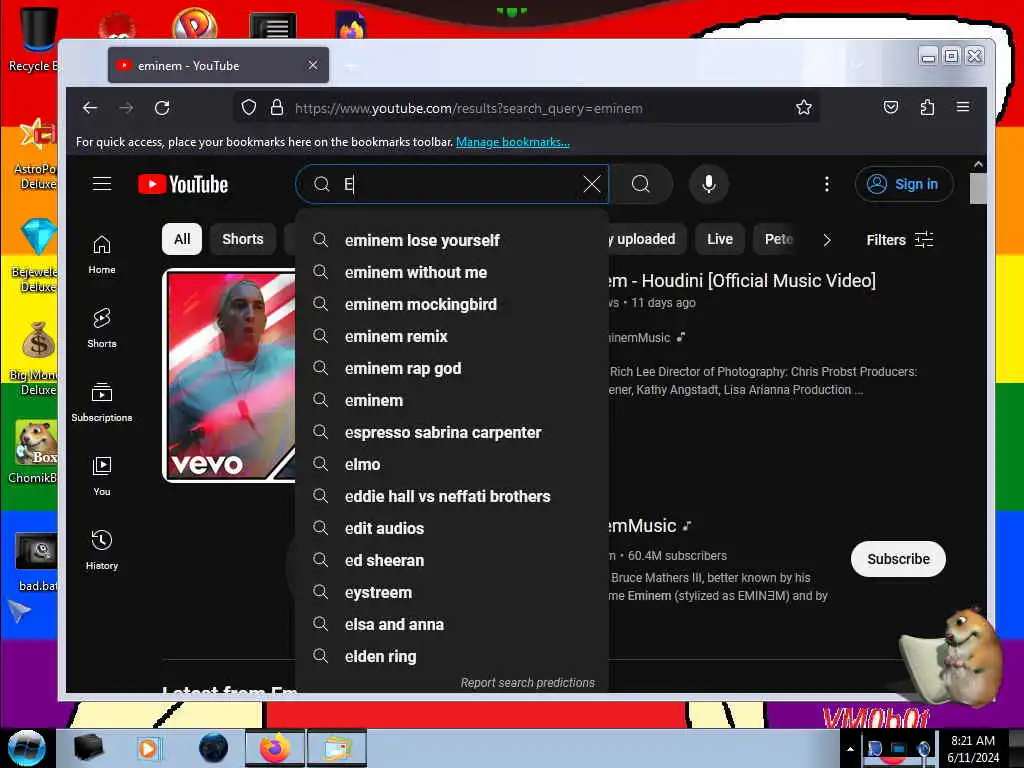Choose suggestion elden ring

(x=452, y=656)
